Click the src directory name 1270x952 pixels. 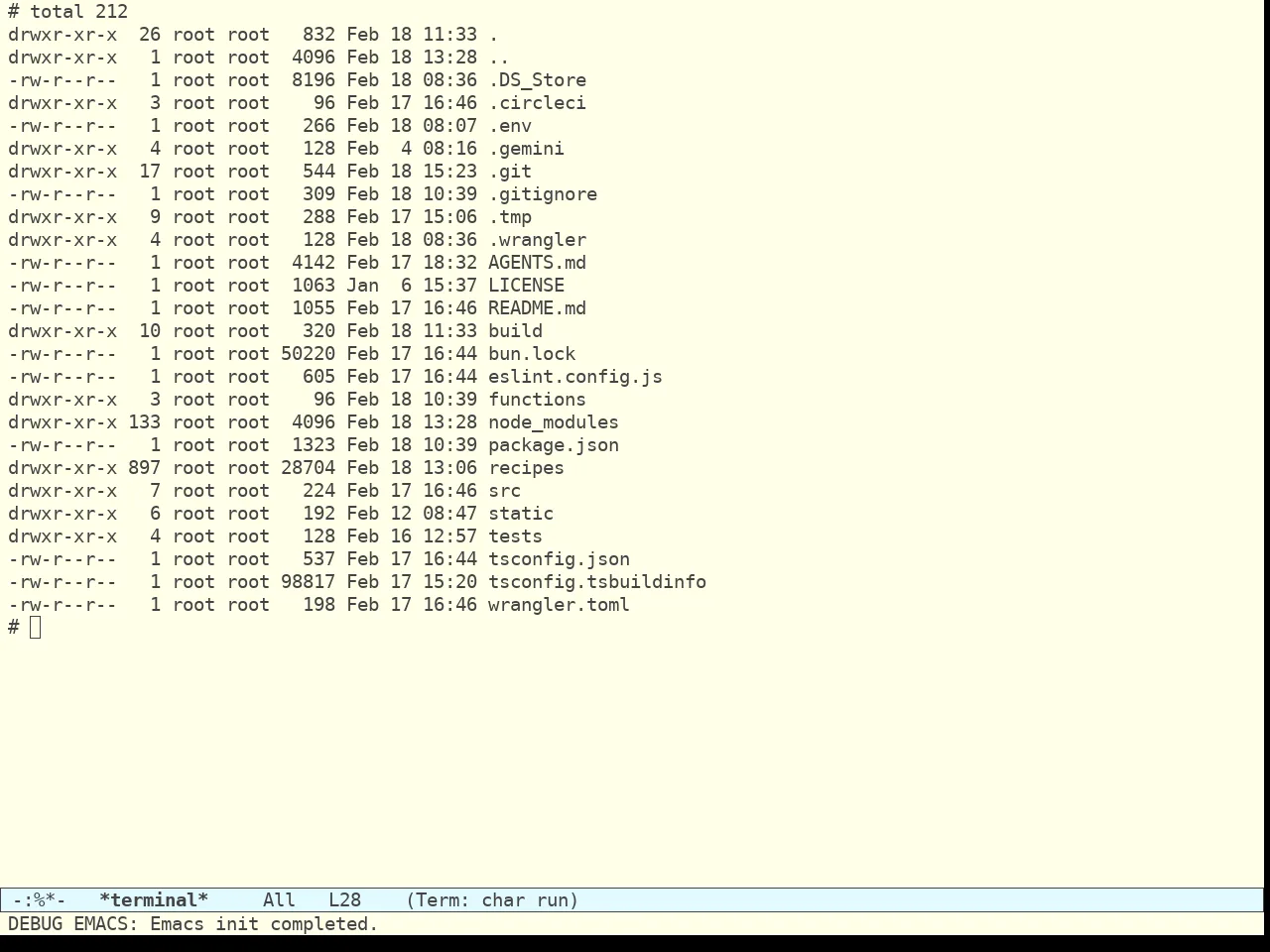tap(504, 491)
